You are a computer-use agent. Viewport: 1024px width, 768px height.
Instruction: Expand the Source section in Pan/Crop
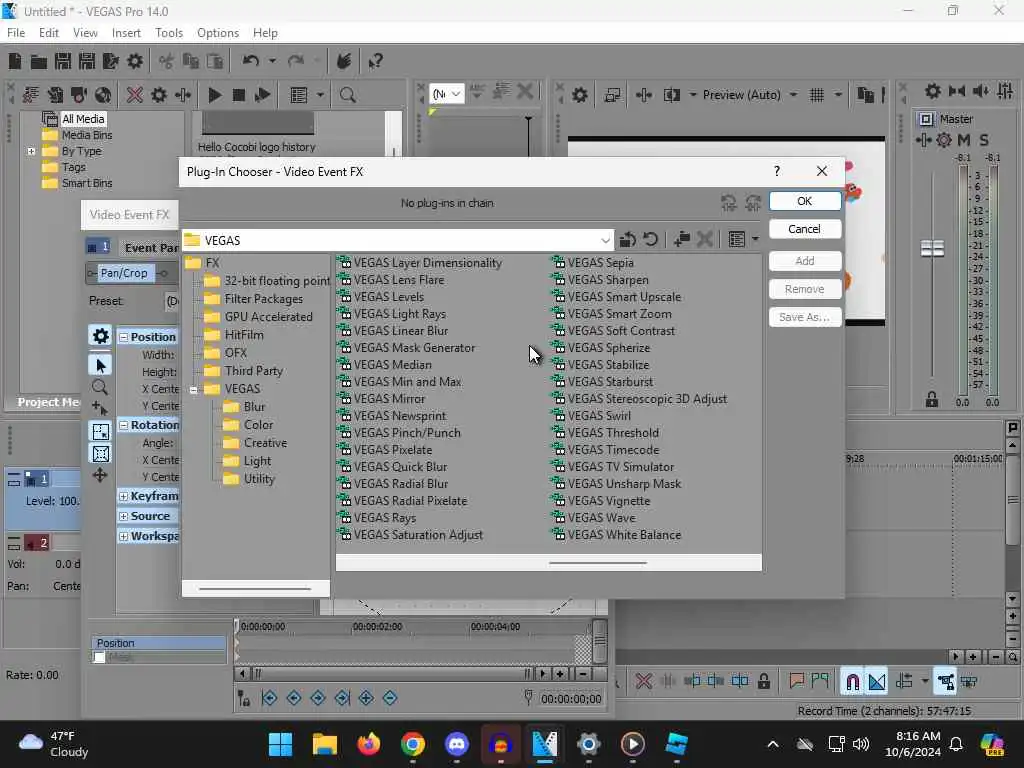coord(123,516)
